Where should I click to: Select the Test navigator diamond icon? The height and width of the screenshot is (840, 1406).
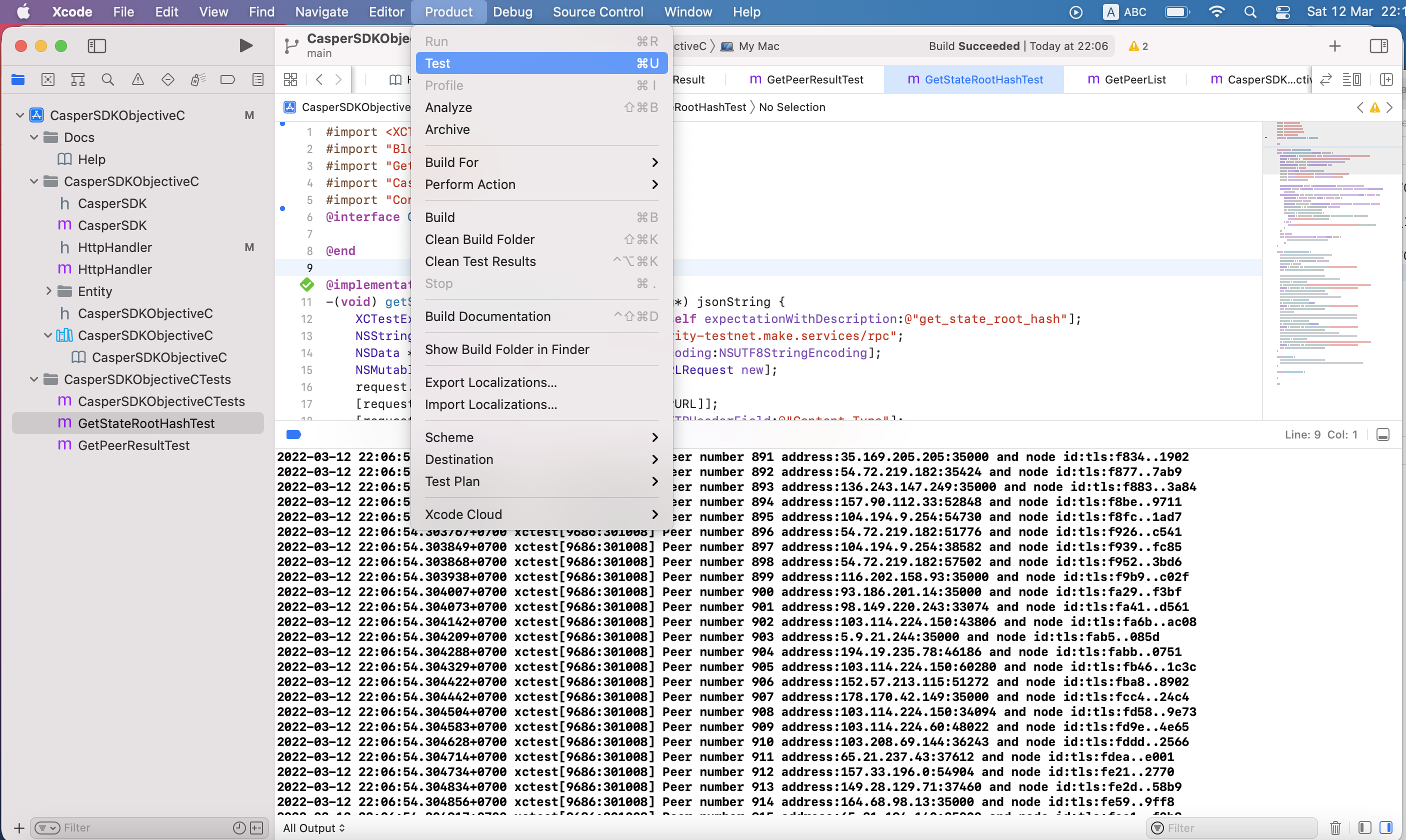pos(167,79)
